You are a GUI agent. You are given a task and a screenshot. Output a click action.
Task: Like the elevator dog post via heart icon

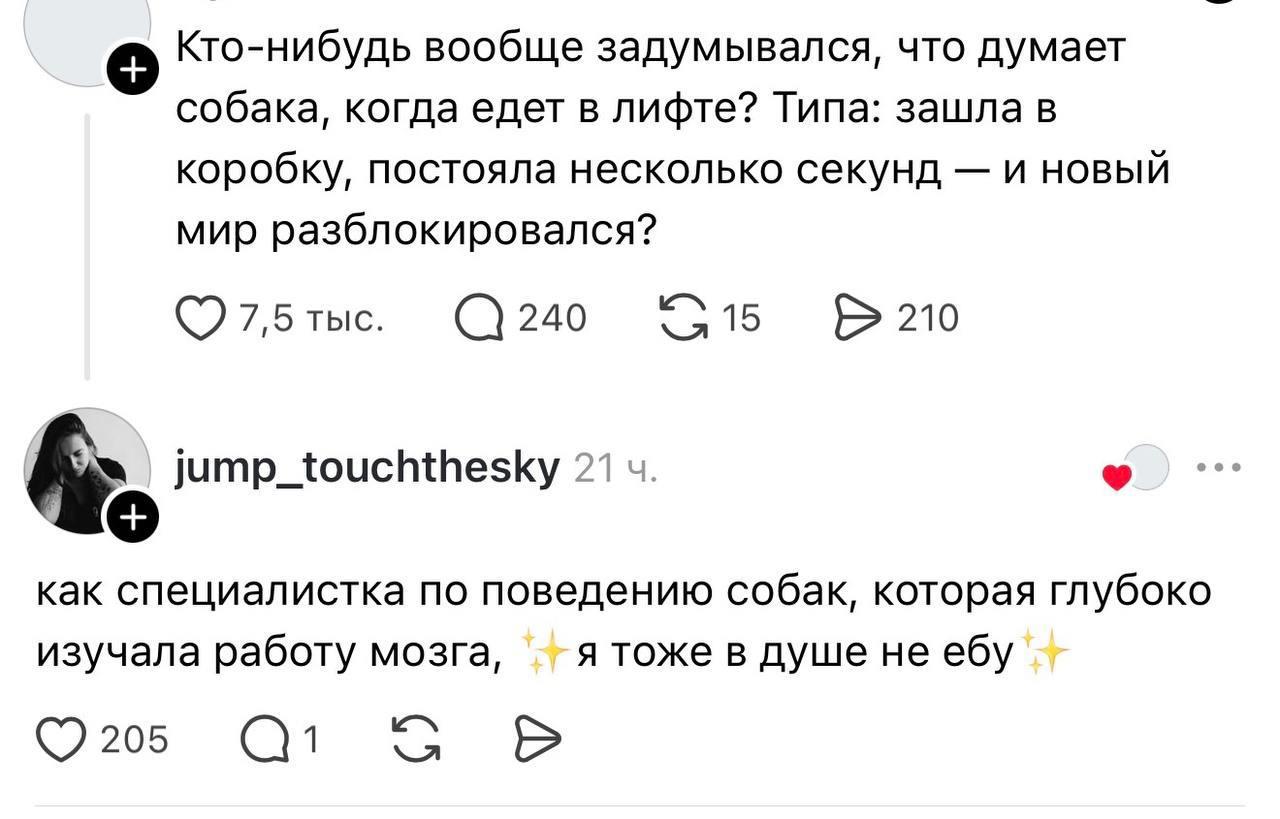(x=200, y=318)
